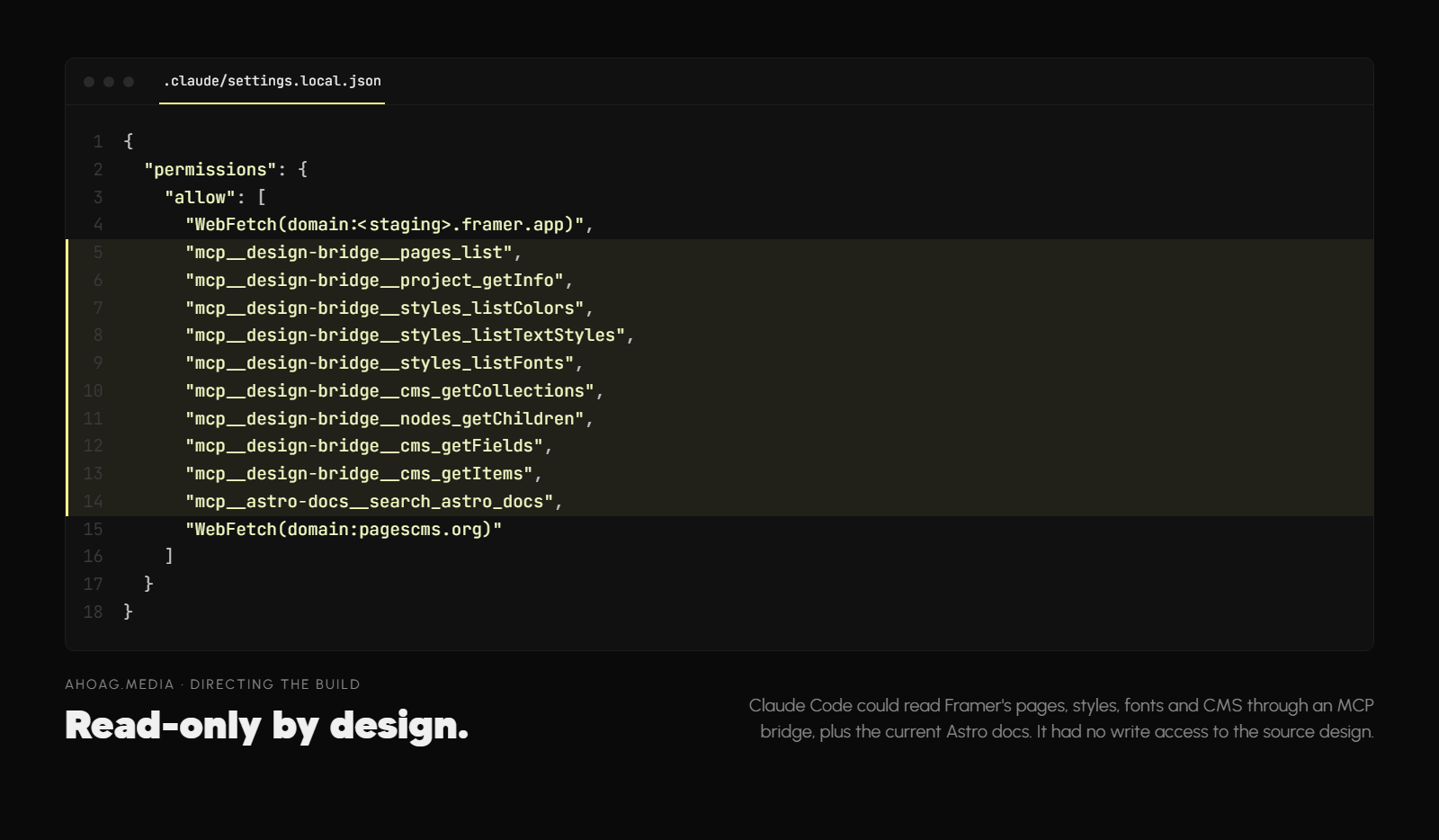Click the mcp__astro-docs__search_astro_docs entry

pyautogui.click(x=370, y=502)
